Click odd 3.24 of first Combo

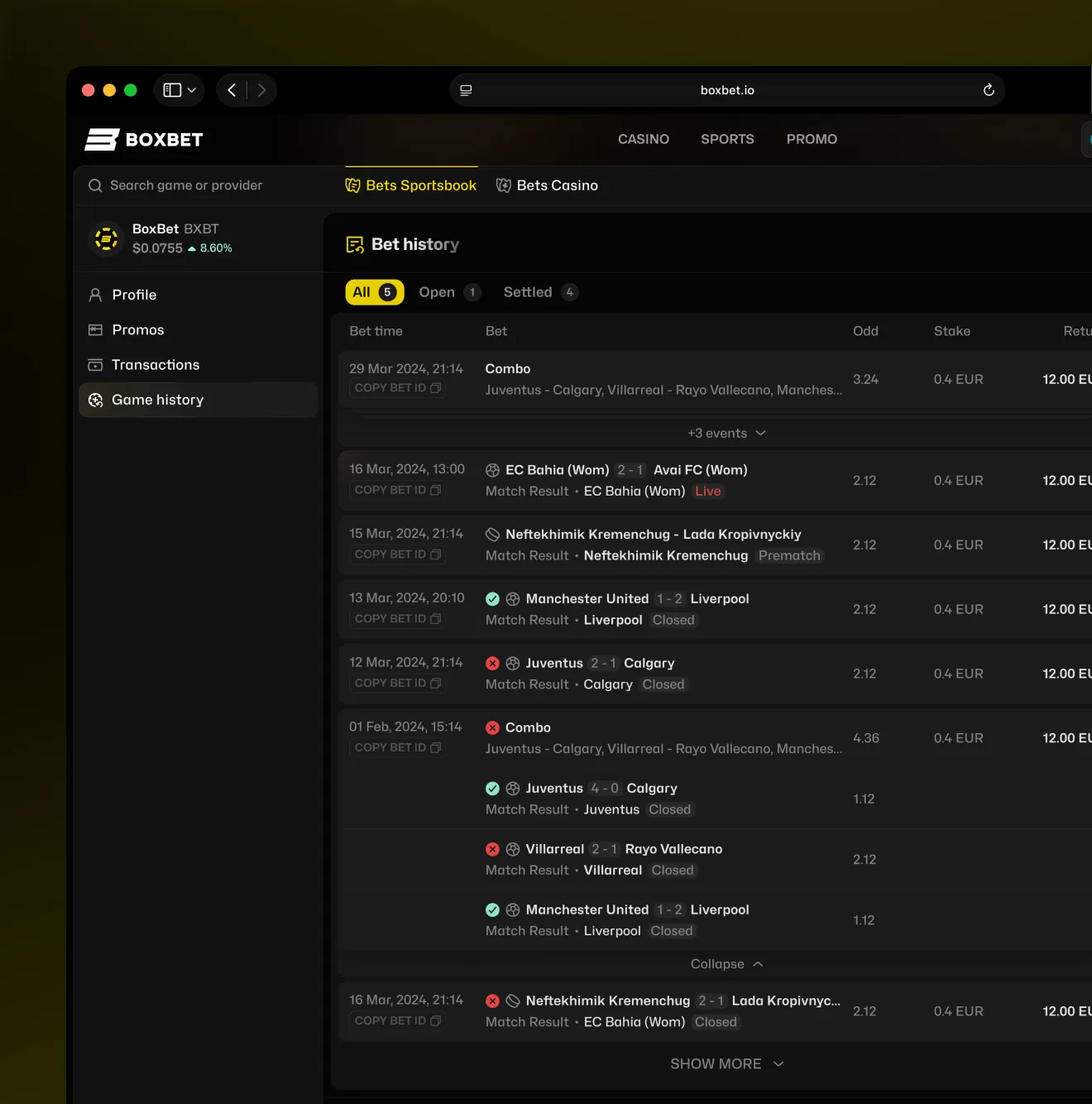(x=865, y=379)
